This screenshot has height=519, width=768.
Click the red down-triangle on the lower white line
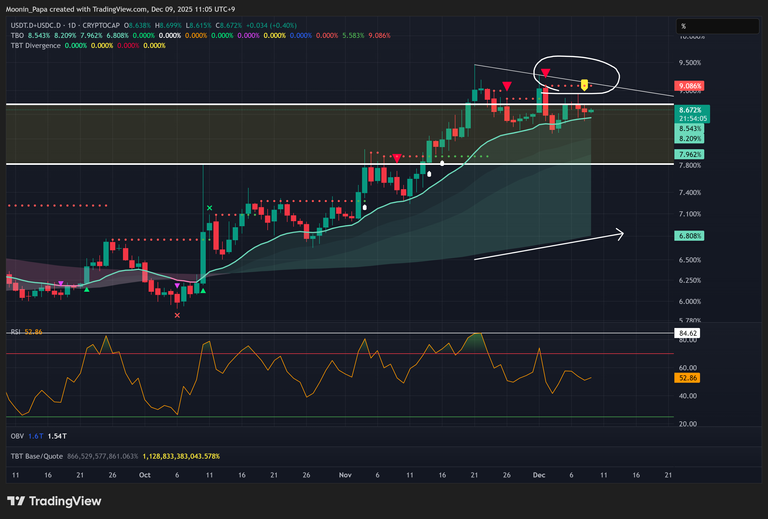click(x=397, y=158)
